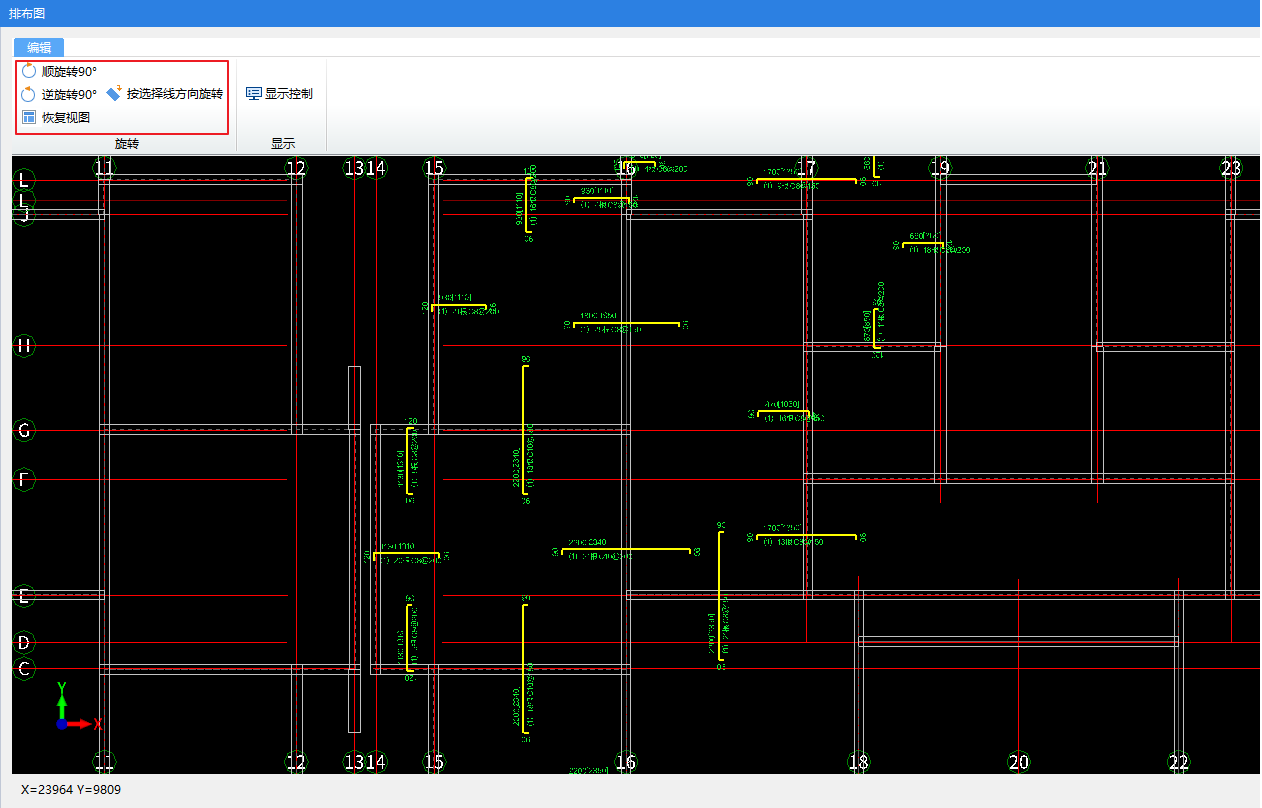Select axis bubble 19 in drawing
The height and width of the screenshot is (808, 1262).
click(939, 168)
